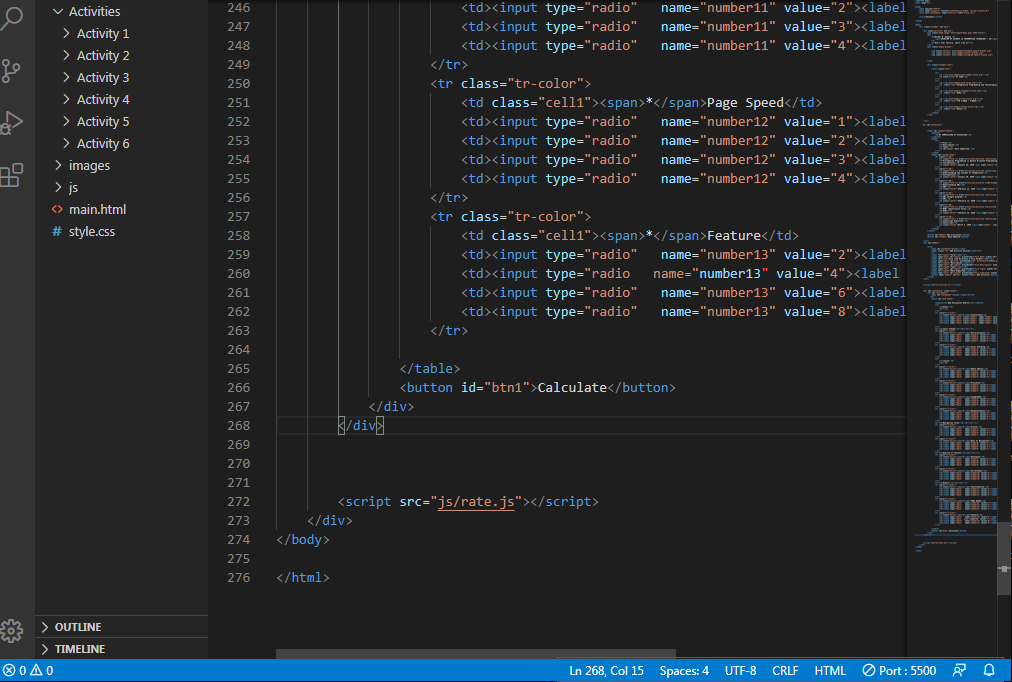Viewport: 1012px width, 682px height.
Task: Open style.css from explorer
Action: click(x=92, y=231)
